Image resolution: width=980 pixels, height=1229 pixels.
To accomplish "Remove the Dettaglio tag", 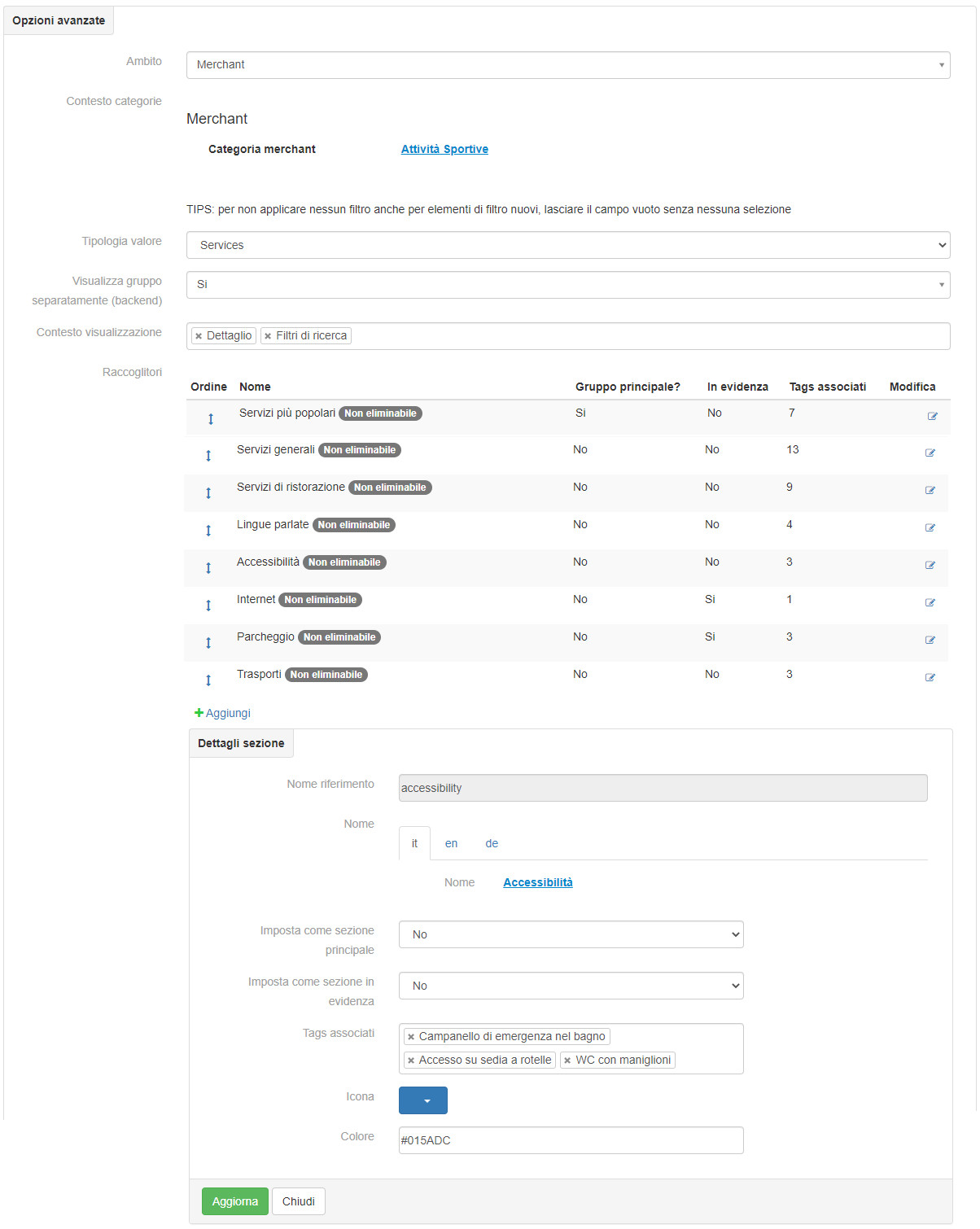I will [x=199, y=336].
